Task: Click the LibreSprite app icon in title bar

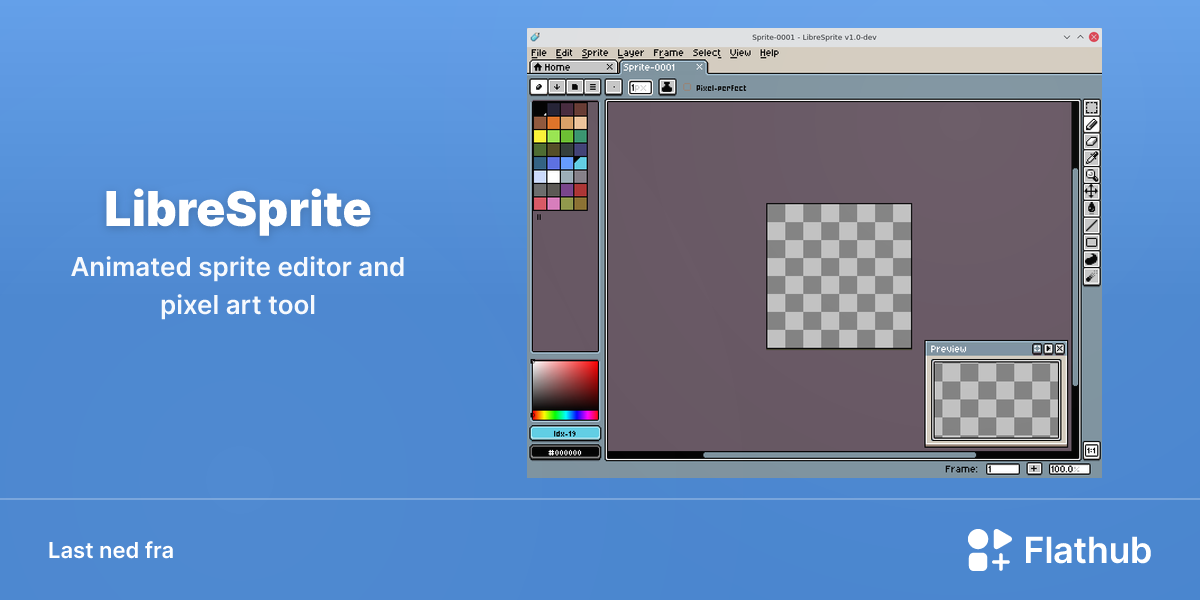Action: tap(535, 37)
